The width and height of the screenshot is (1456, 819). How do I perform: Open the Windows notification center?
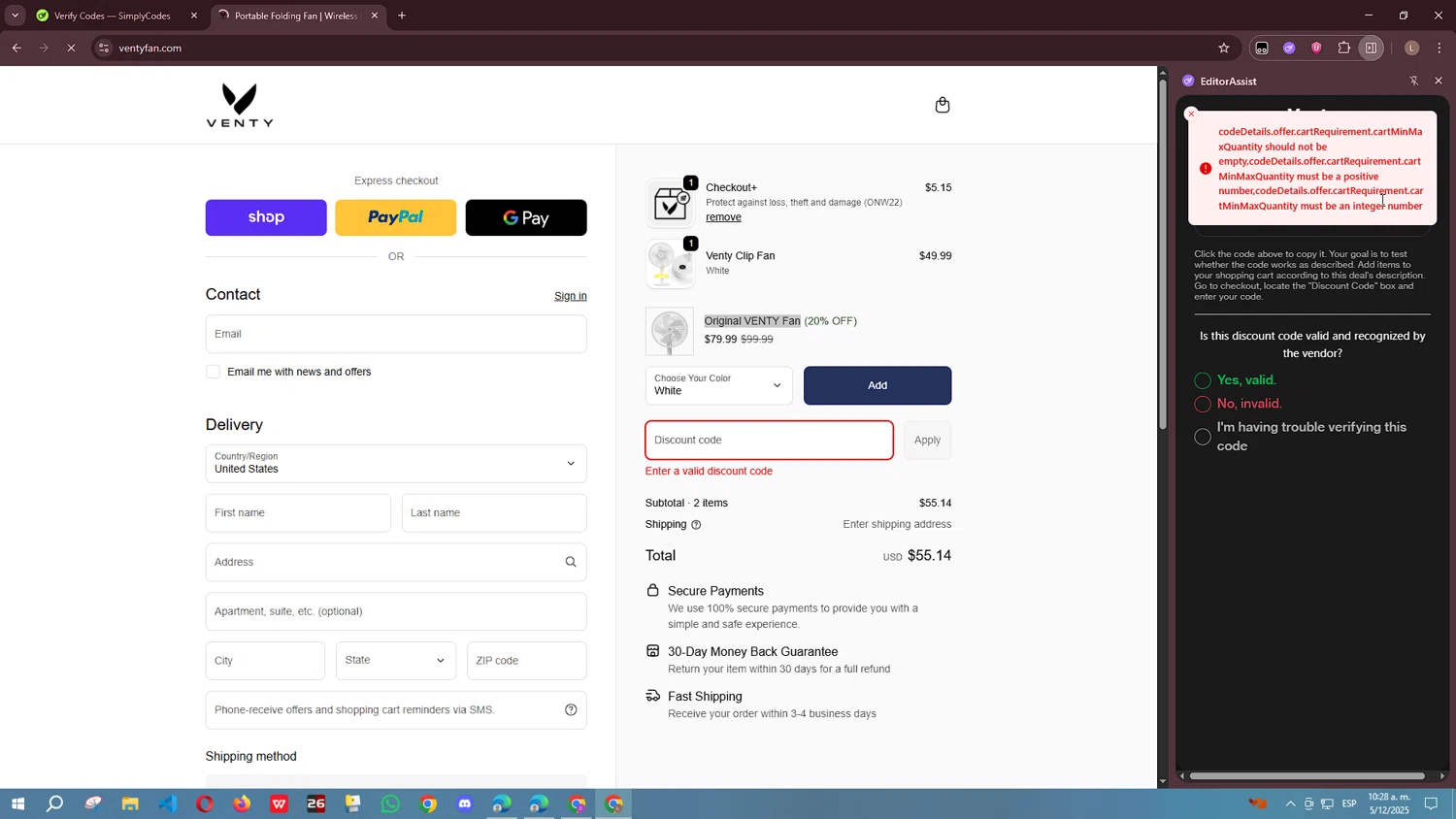(x=1431, y=803)
